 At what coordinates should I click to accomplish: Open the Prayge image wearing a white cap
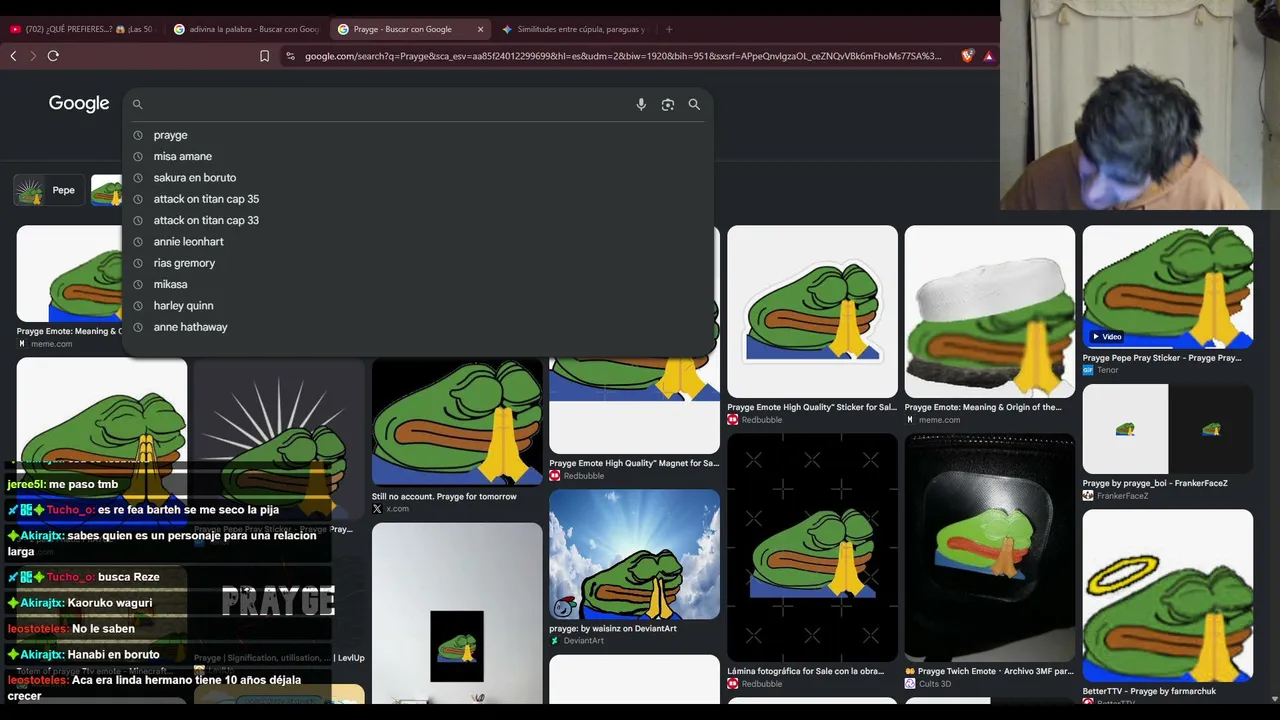point(990,311)
